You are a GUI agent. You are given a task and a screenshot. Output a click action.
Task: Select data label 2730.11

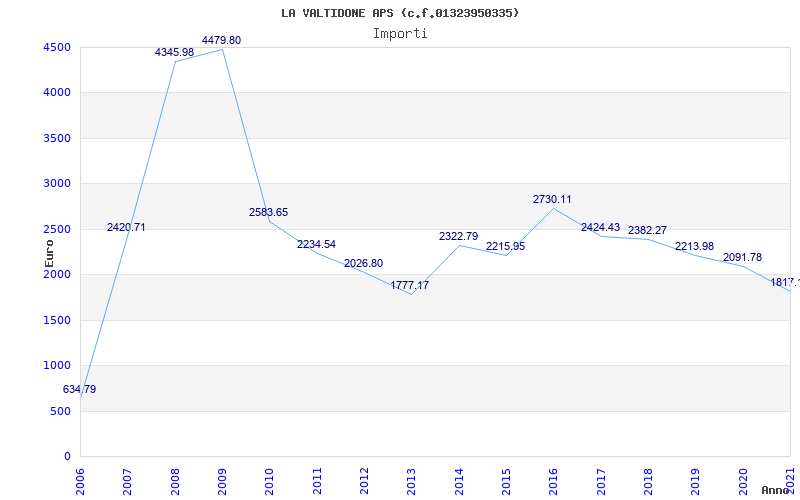pos(552,199)
